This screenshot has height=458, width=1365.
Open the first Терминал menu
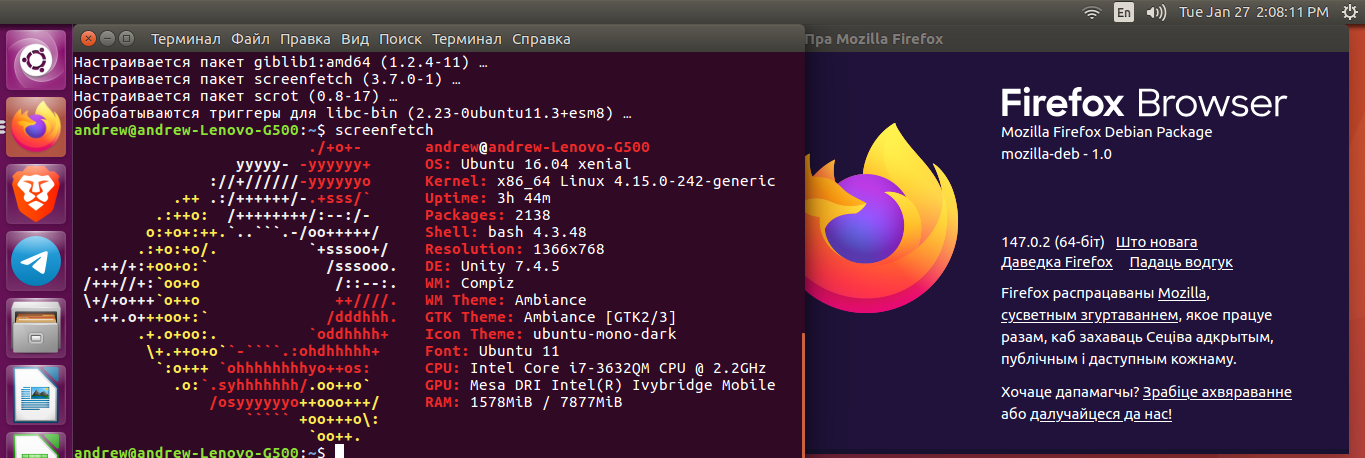(x=185, y=39)
